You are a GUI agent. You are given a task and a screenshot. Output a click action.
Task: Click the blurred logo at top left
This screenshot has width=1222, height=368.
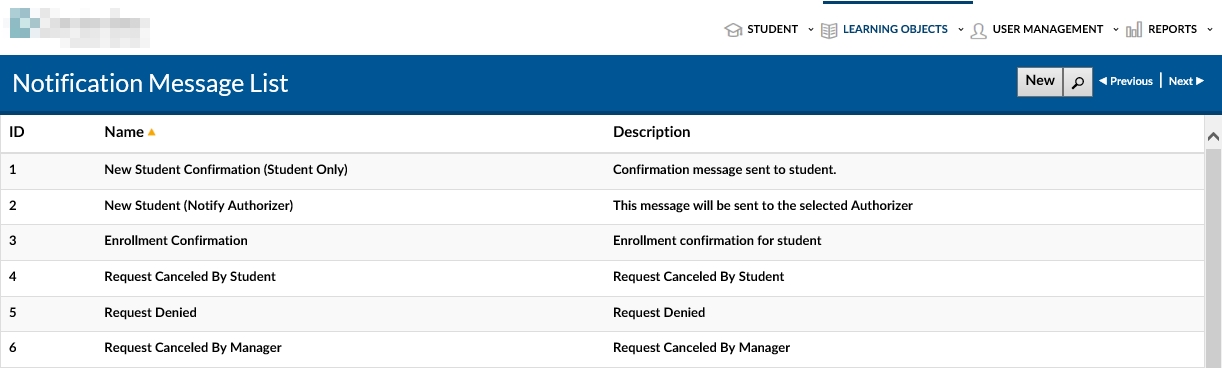(x=79, y=30)
